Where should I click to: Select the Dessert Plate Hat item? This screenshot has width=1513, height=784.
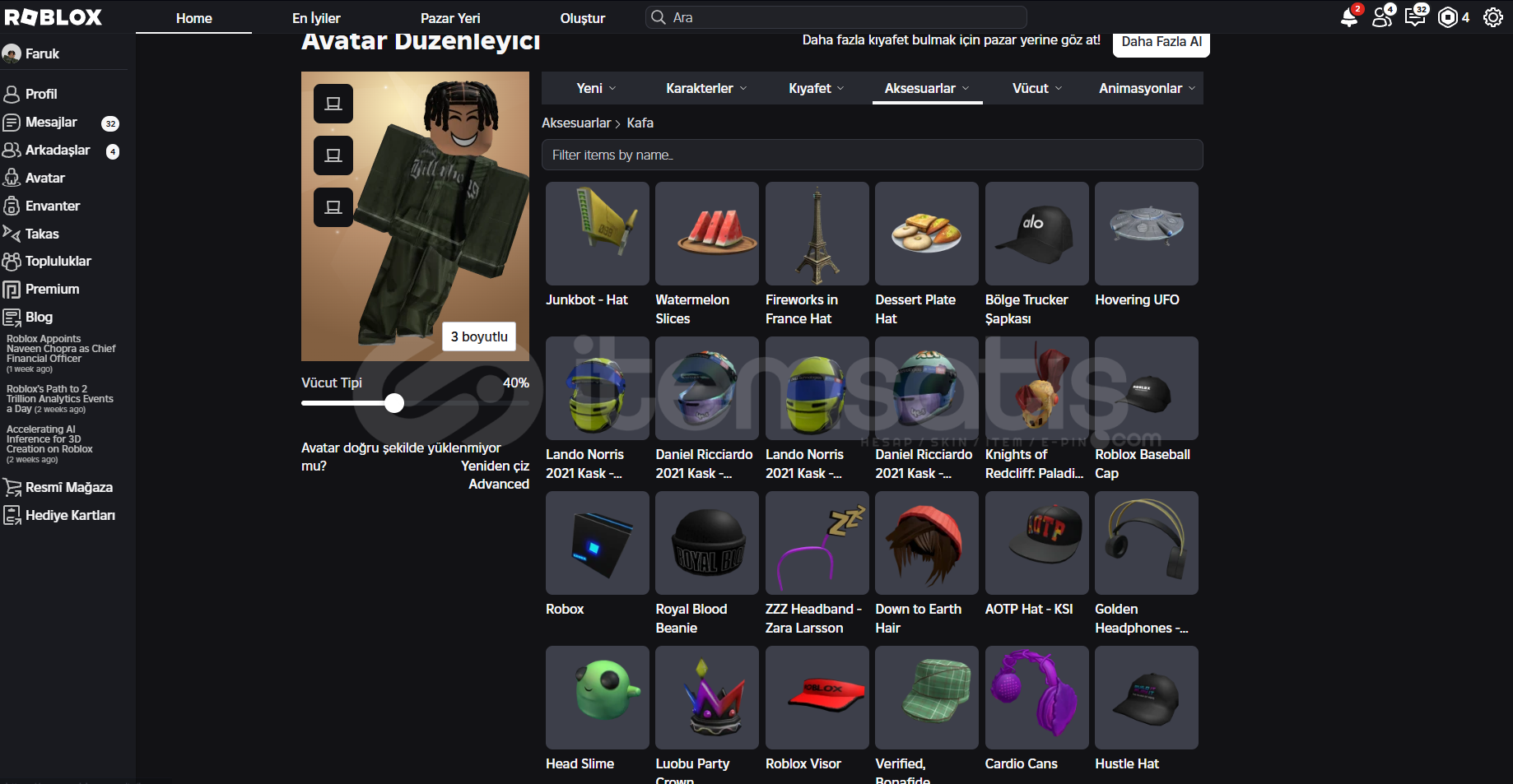[x=927, y=234]
